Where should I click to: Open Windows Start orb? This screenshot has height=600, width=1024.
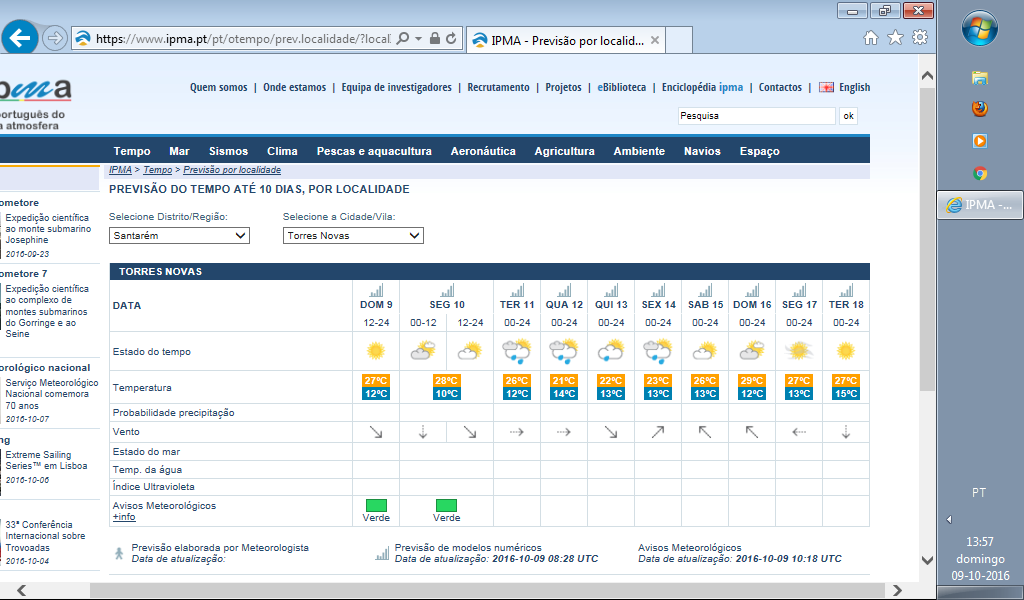pyautogui.click(x=980, y=29)
